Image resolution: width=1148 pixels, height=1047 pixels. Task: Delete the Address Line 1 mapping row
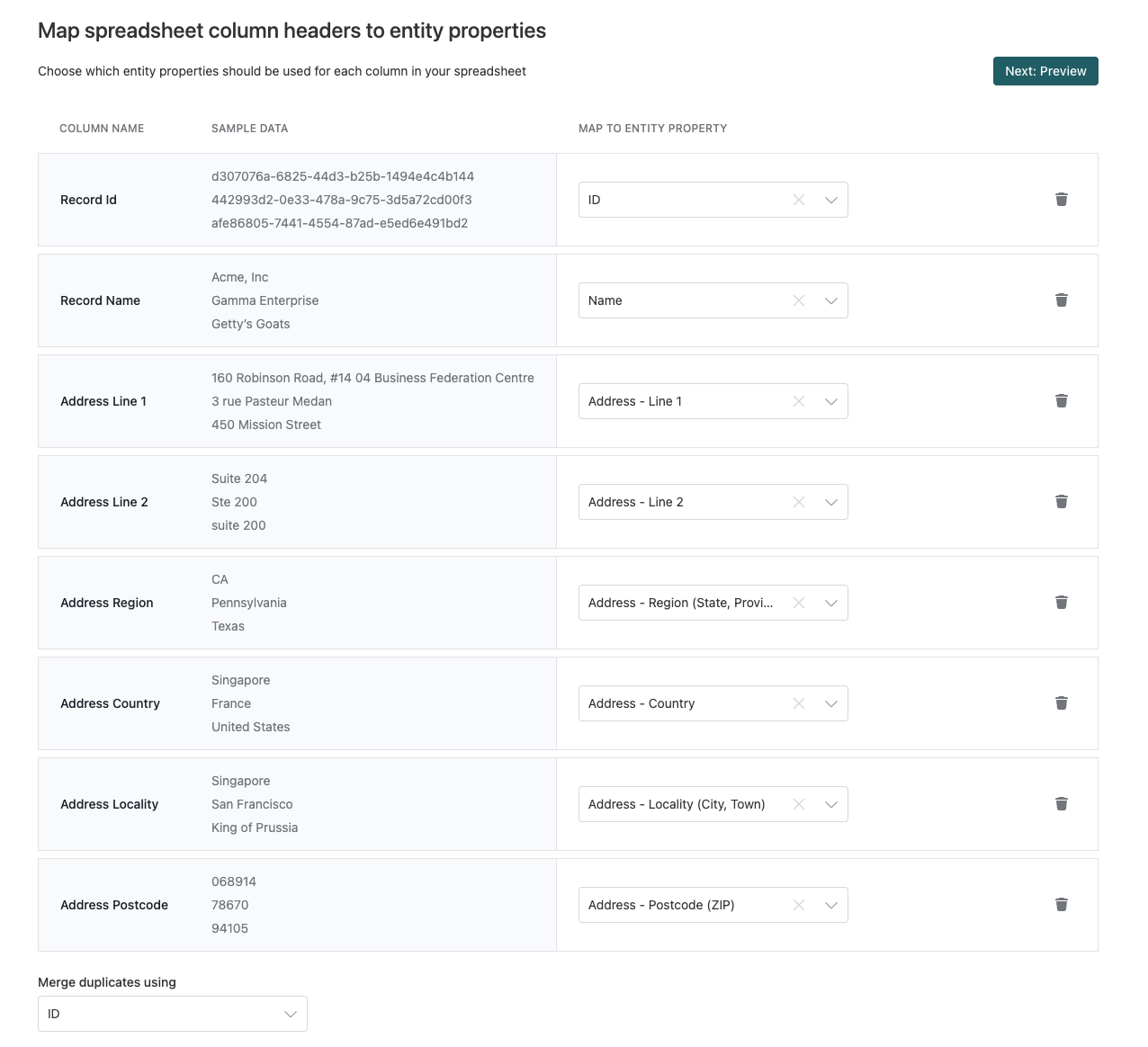(x=1062, y=401)
